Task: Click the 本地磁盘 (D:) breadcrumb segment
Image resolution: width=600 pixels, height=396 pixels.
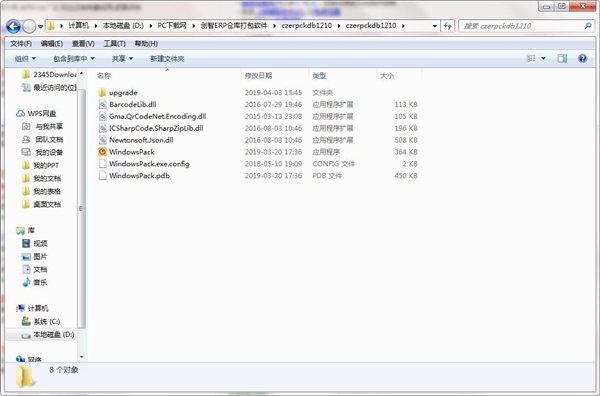Action: coord(123,26)
